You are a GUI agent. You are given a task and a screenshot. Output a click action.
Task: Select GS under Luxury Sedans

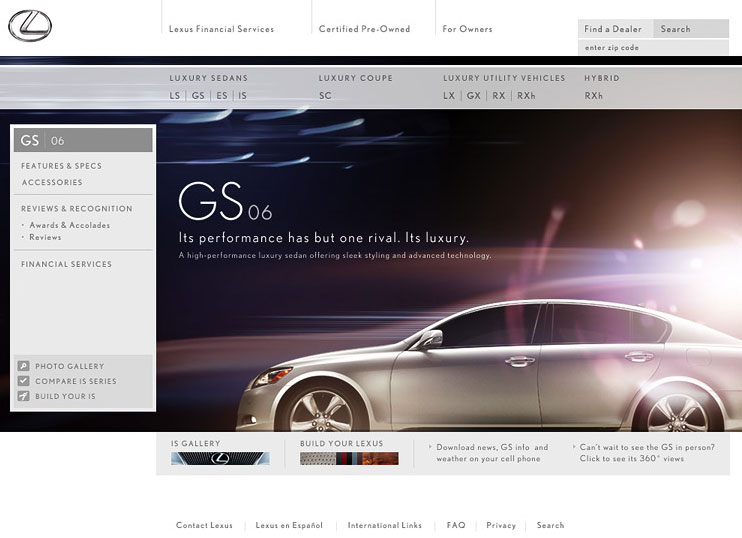point(198,96)
